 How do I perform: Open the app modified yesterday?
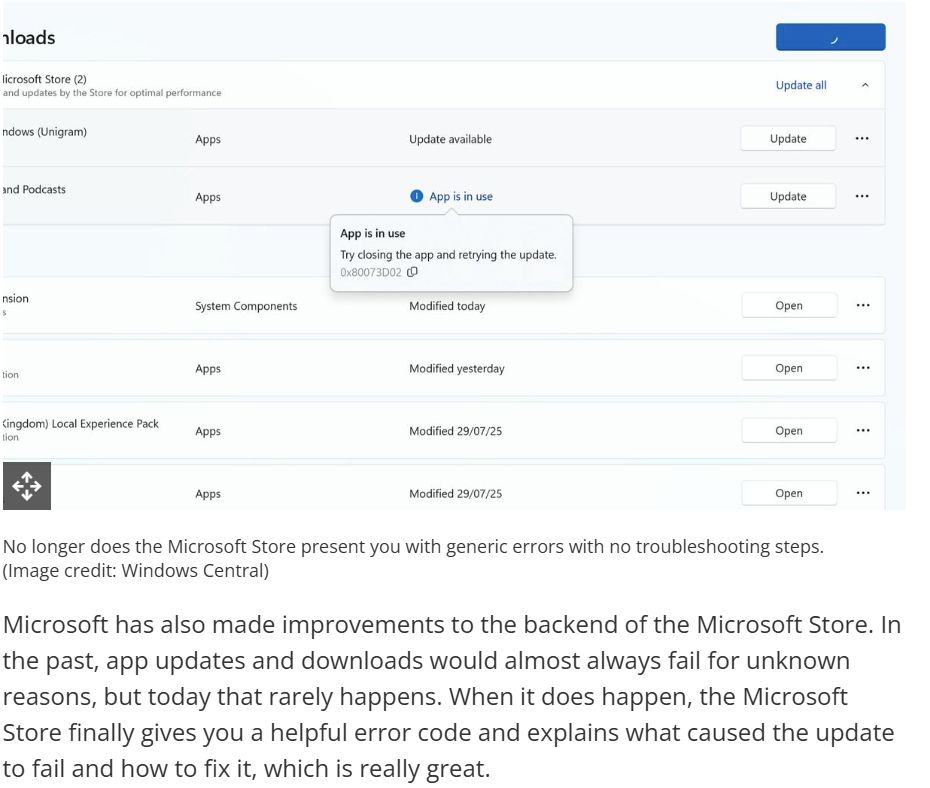pos(789,368)
